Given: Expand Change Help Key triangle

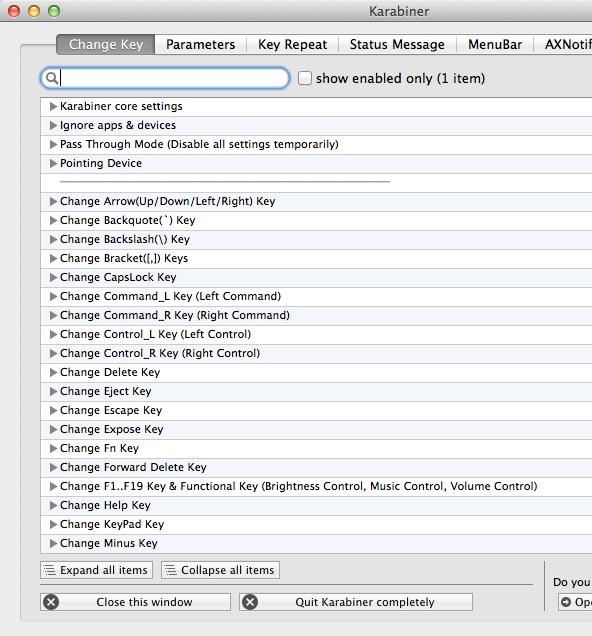Looking at the screenshot, I should tap(53, 505).
